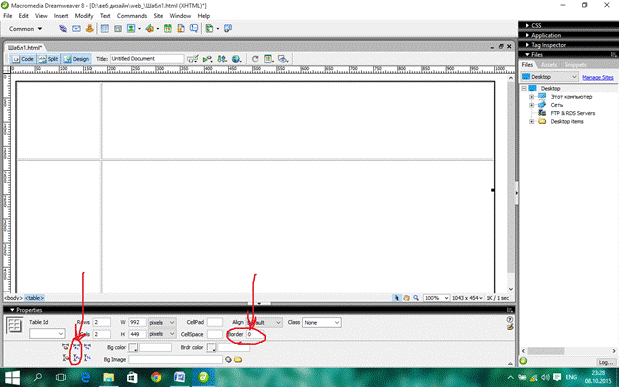The height and width of the screenshot is (387, 619).
Task: Select the table tag in tag selector
Action: (34, 298)
